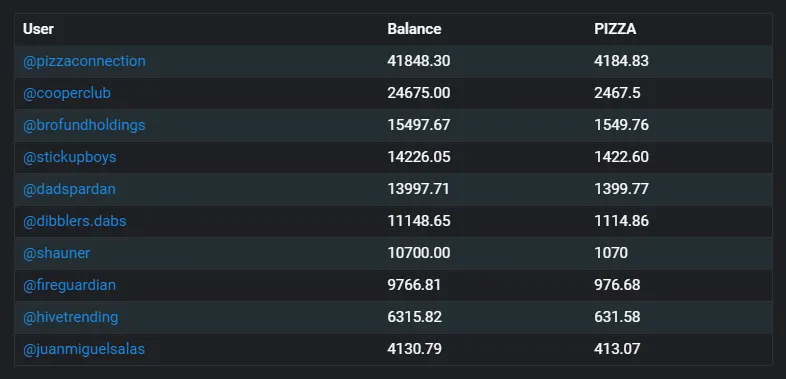Open the @dibblers.dabs profile link
The height and width of the screenshot is (379, 786).
[75, 221]
